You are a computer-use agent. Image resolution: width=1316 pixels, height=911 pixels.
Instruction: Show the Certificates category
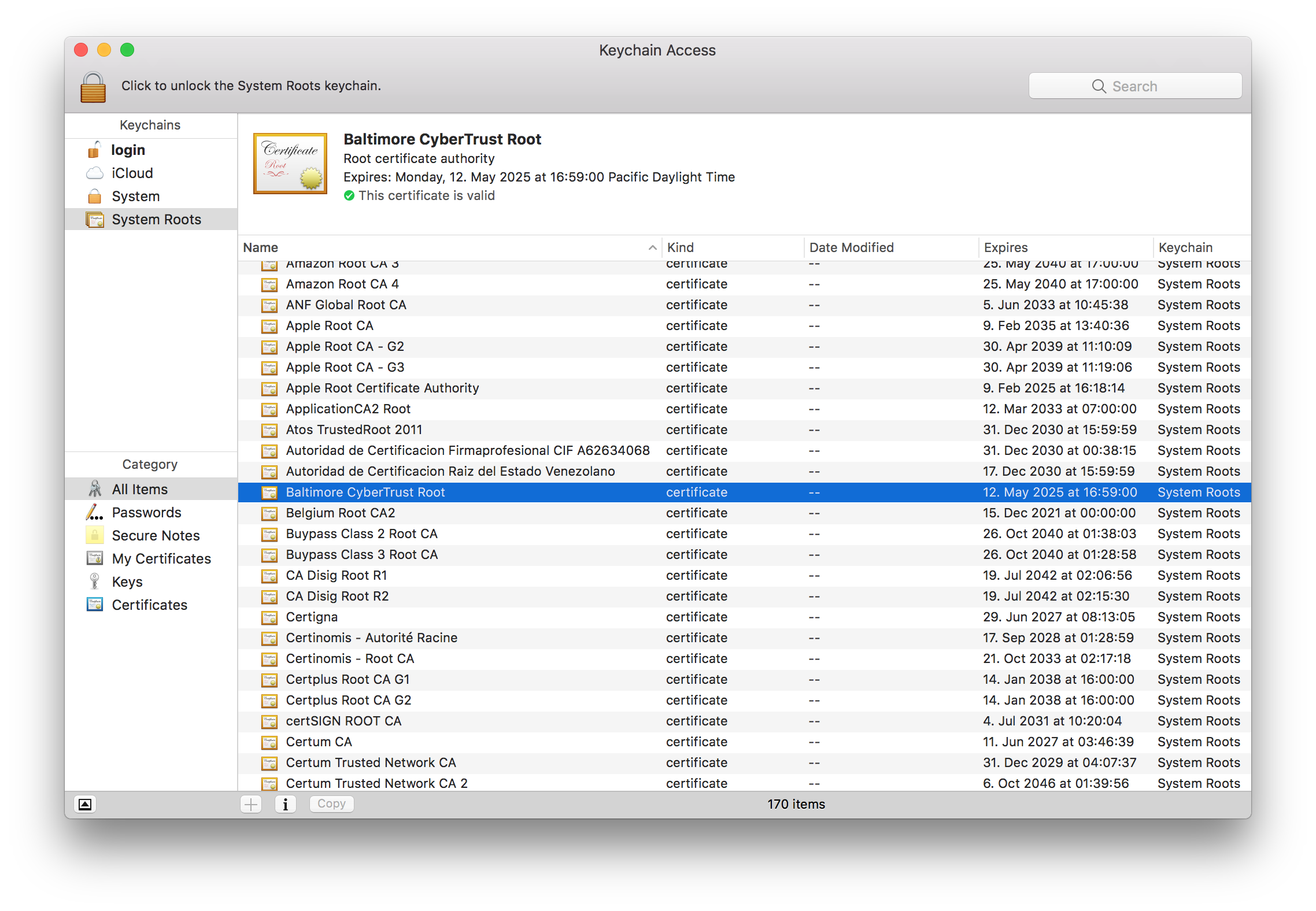pyautogui.click(x=151, y=605)
